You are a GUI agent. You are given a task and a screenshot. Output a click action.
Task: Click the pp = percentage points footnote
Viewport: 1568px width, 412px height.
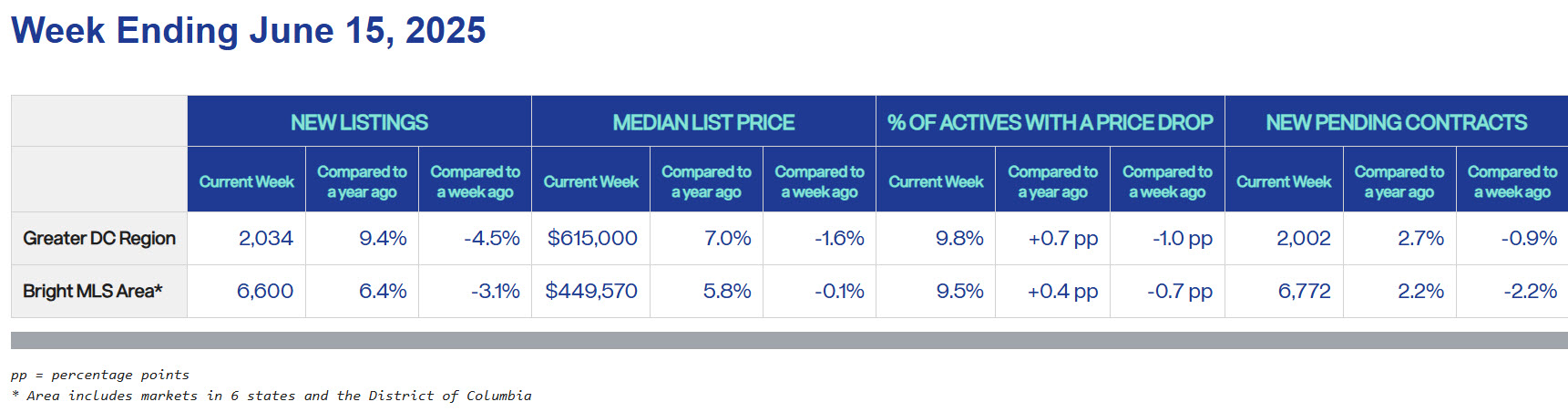100,375
